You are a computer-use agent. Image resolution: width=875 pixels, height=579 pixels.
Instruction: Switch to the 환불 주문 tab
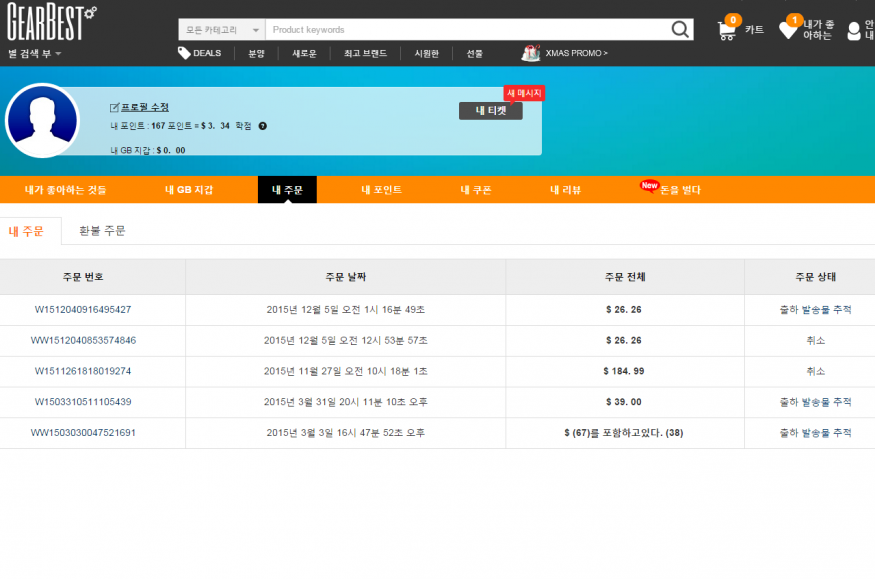(102, 231)
